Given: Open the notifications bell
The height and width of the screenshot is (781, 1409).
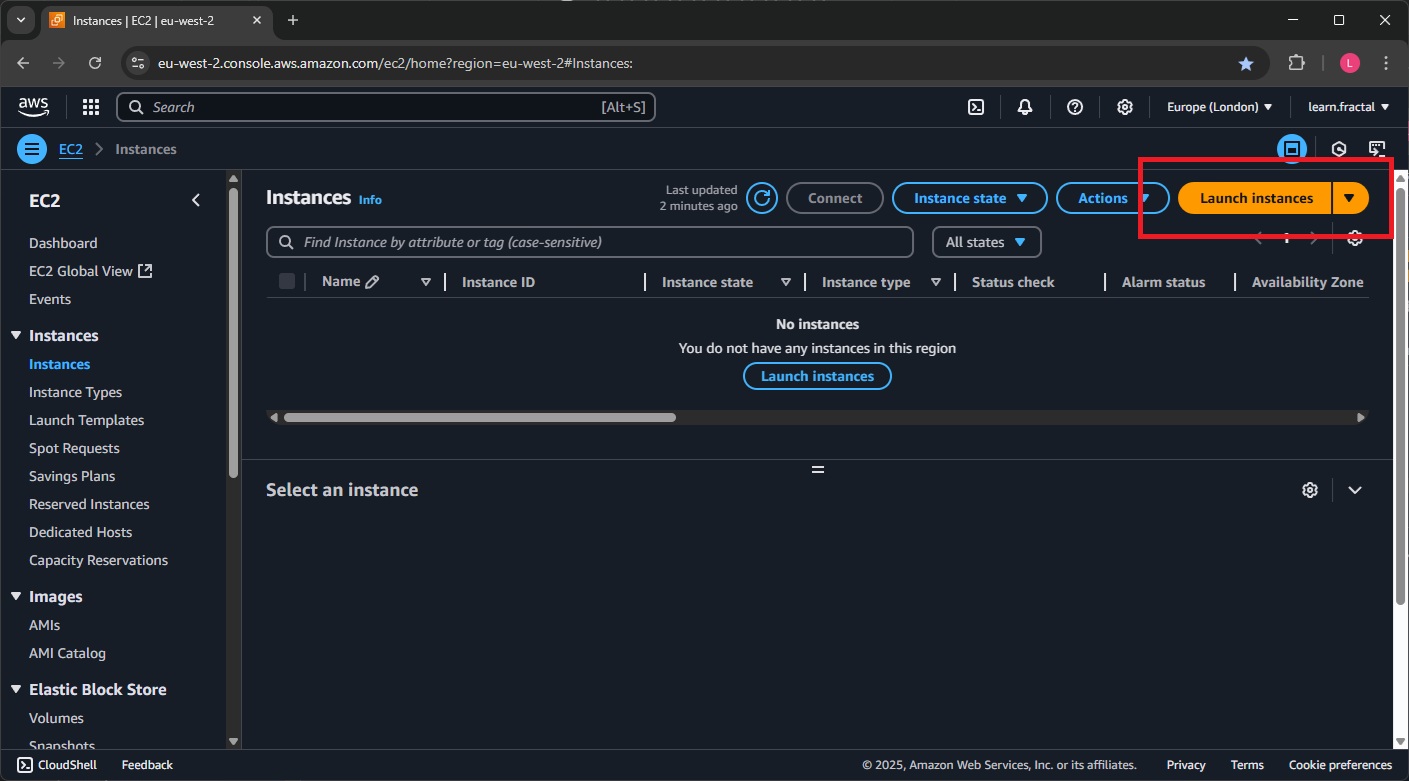Looking at the screenshot, I should coord(1025,107).
